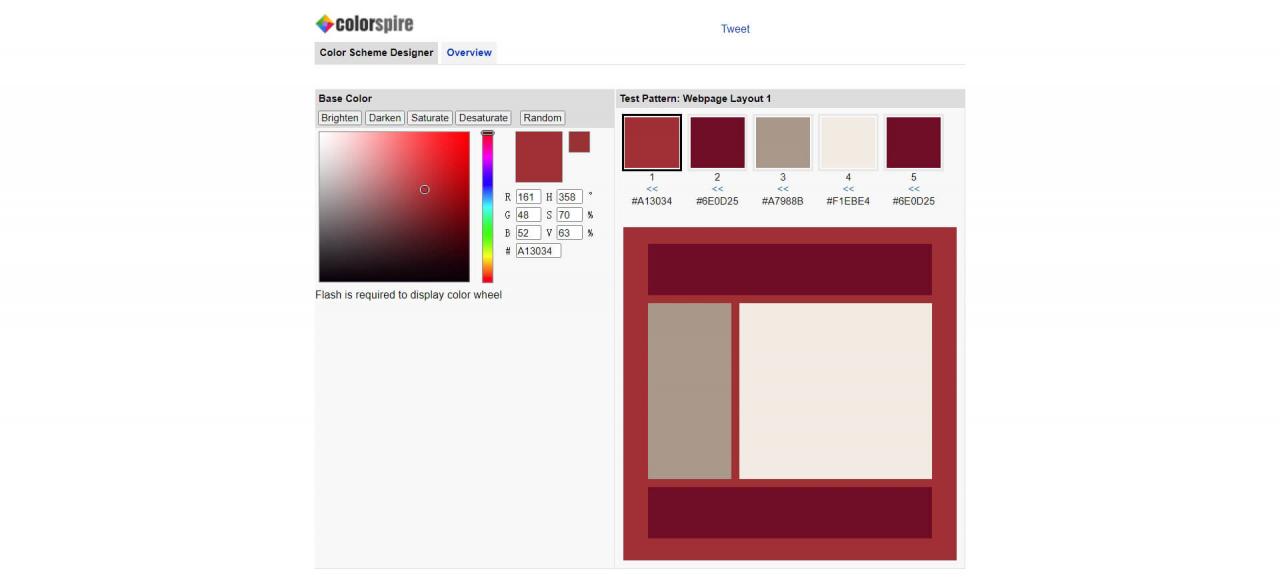Desaturate the base color
This screenshot has height=577, width=1280.
click(x=483, y=117)
